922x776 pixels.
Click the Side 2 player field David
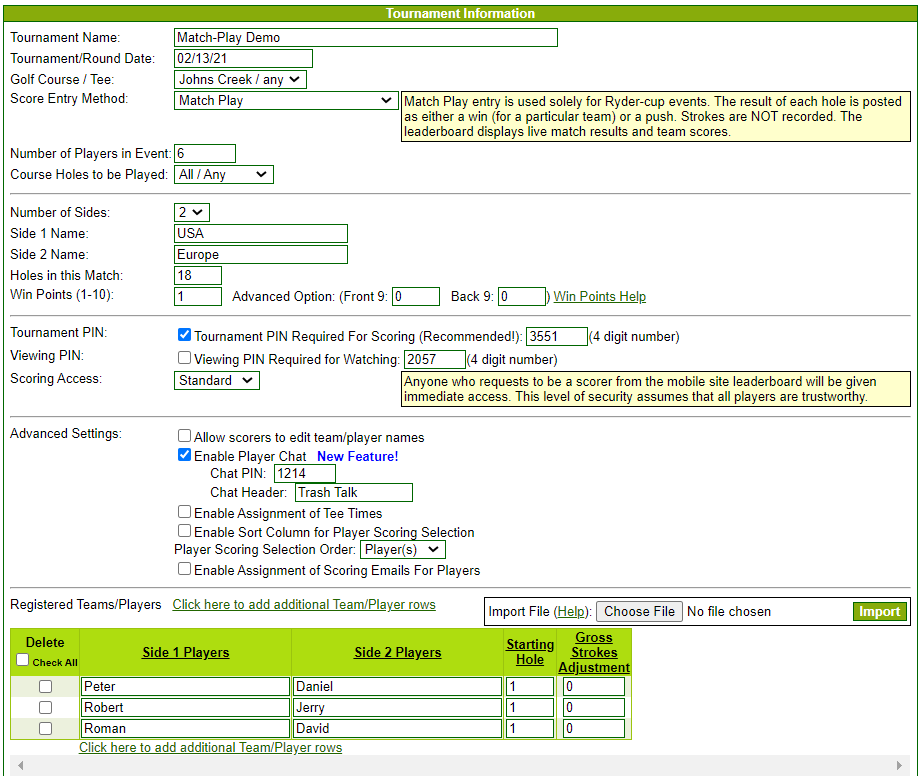pos(397,729)
